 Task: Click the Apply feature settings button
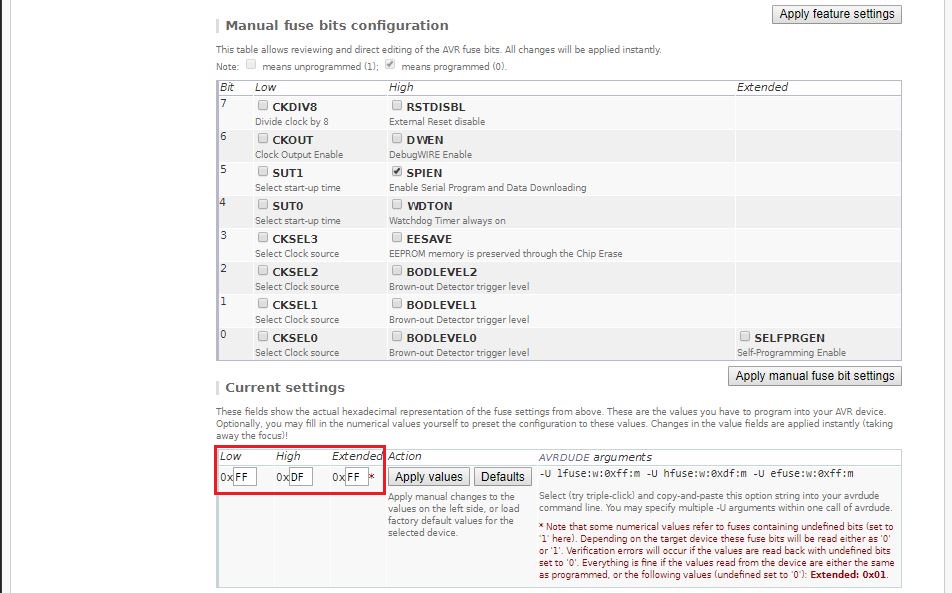836,14
